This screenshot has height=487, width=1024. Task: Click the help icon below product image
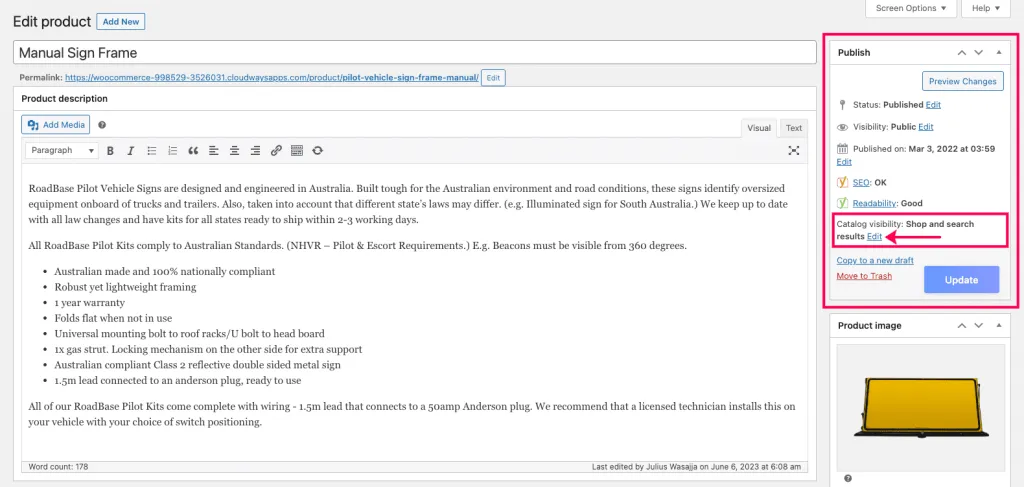[x=847, y=479]
